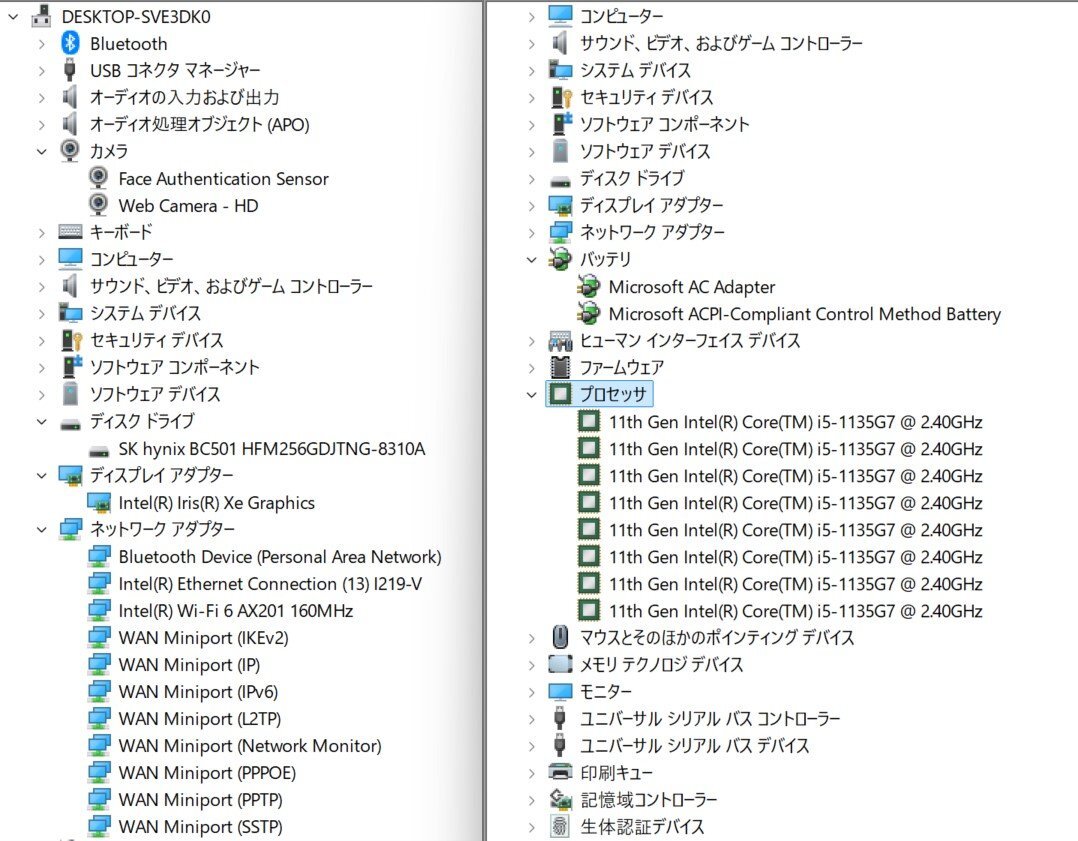Click the ユニバーサル シリアル バス コントローラー USB icon
This screenshot has height=841, width=1078.
(560, 719)
